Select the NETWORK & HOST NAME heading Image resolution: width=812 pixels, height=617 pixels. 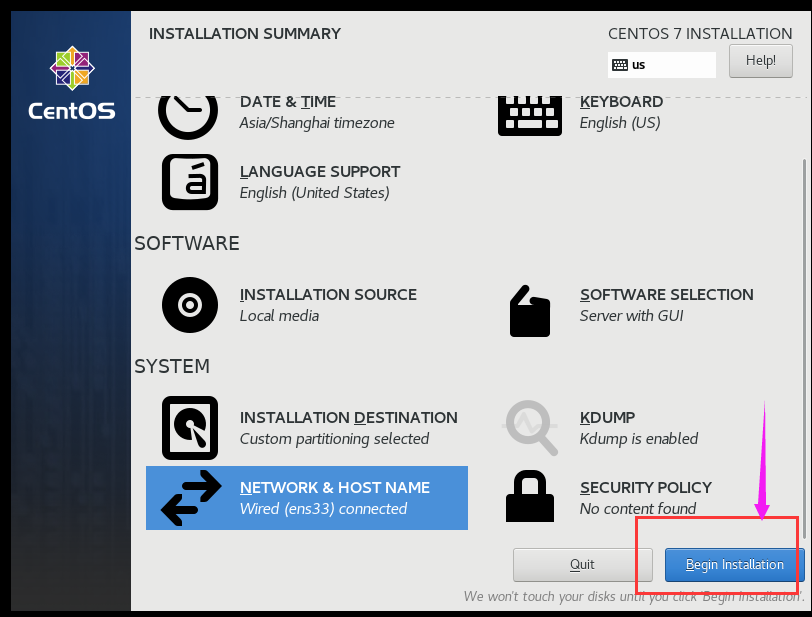click(x=335, y=487)
